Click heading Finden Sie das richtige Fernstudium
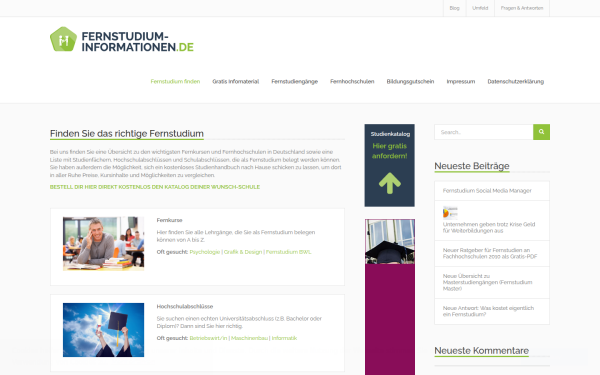Viewport: 600px width, 375px height. (x=127, y=134)
